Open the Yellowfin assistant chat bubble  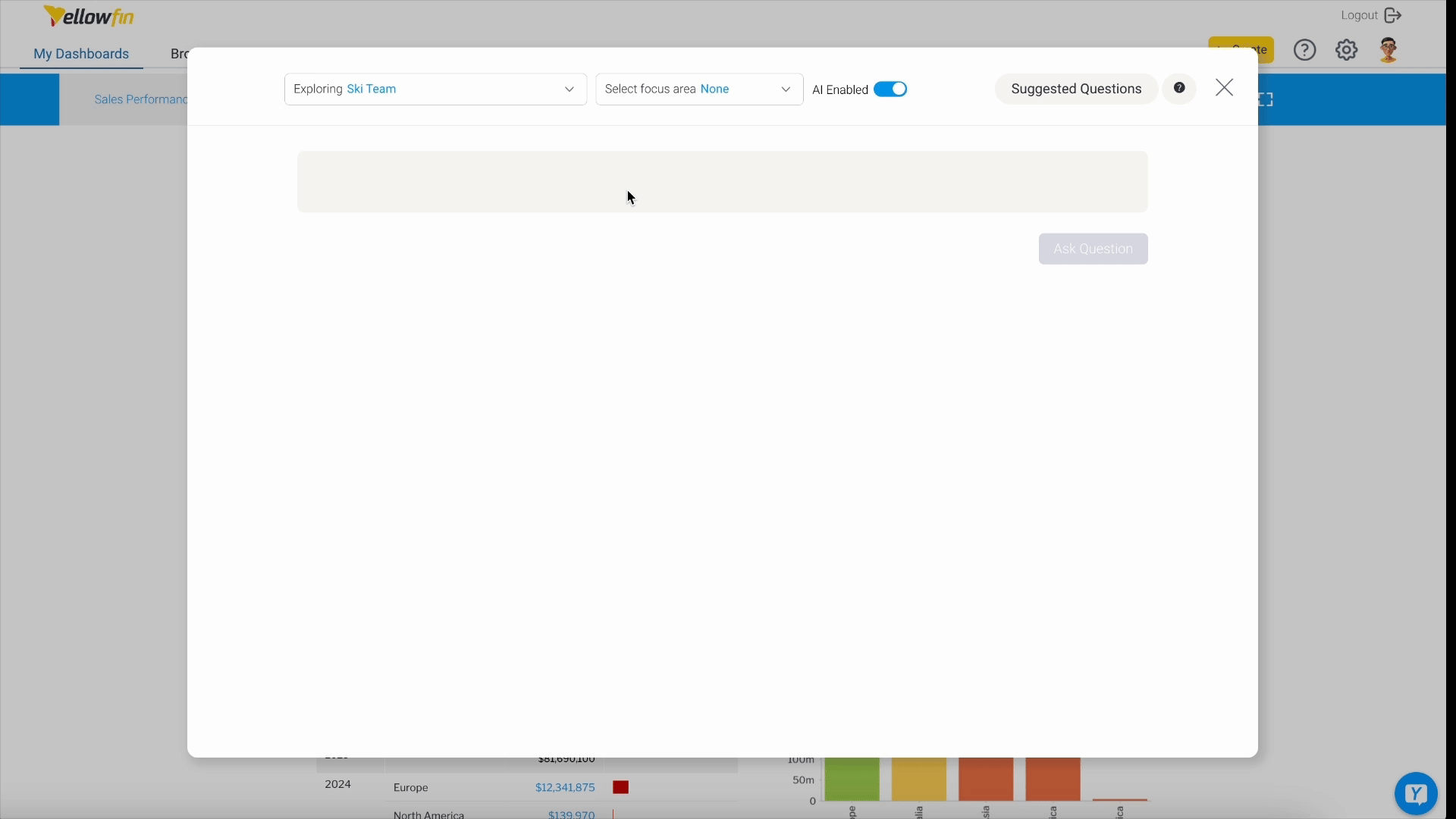click(x=1415, y=793)
